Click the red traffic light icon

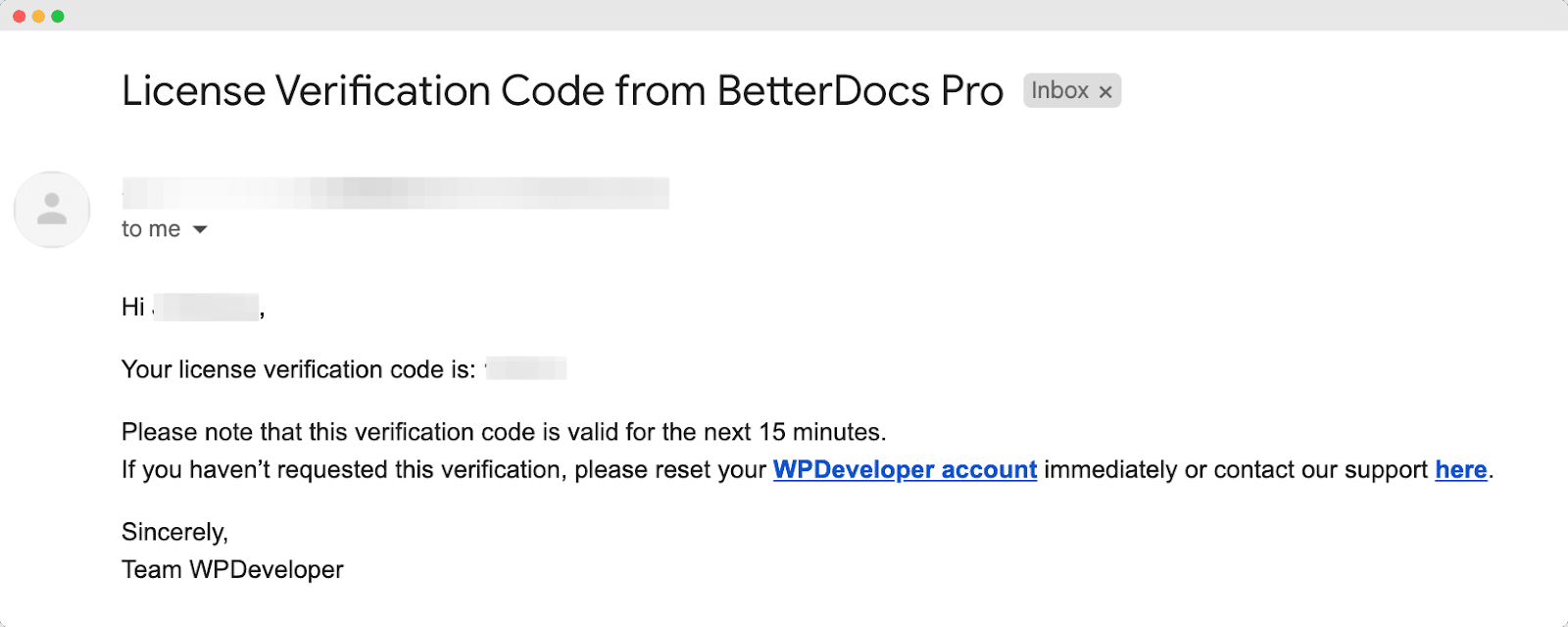[20, 15]
